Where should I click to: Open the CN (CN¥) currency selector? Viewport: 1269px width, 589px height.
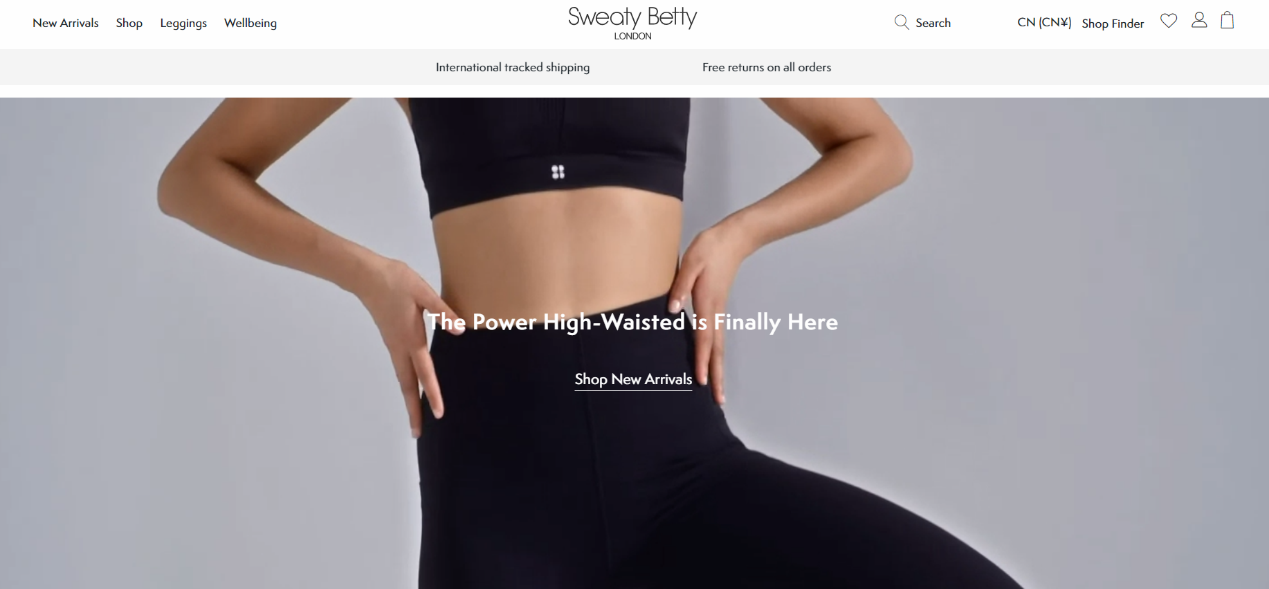point(1044,22)
